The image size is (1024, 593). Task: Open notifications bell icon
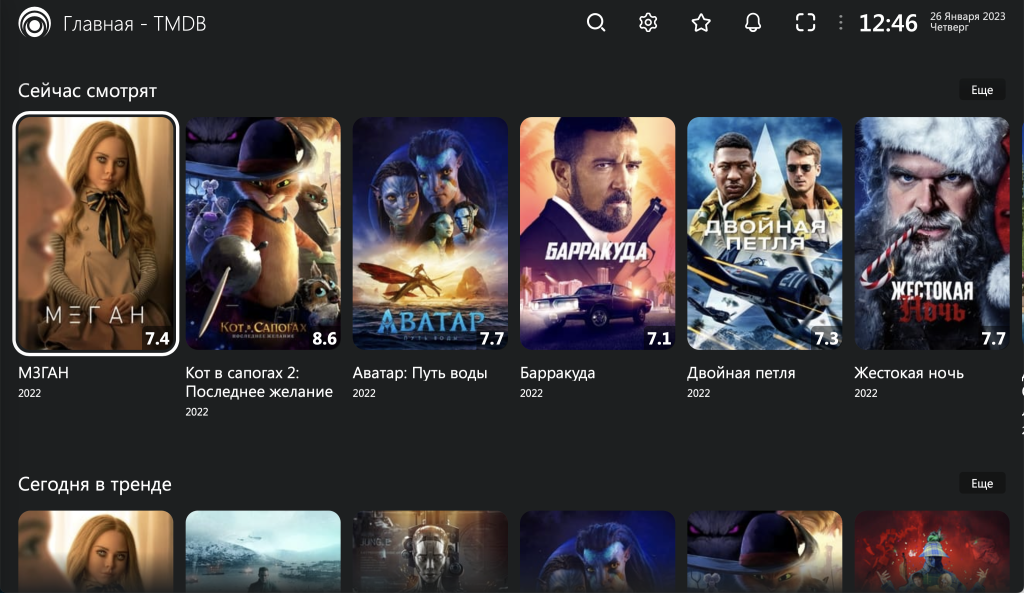click(753, 23)
